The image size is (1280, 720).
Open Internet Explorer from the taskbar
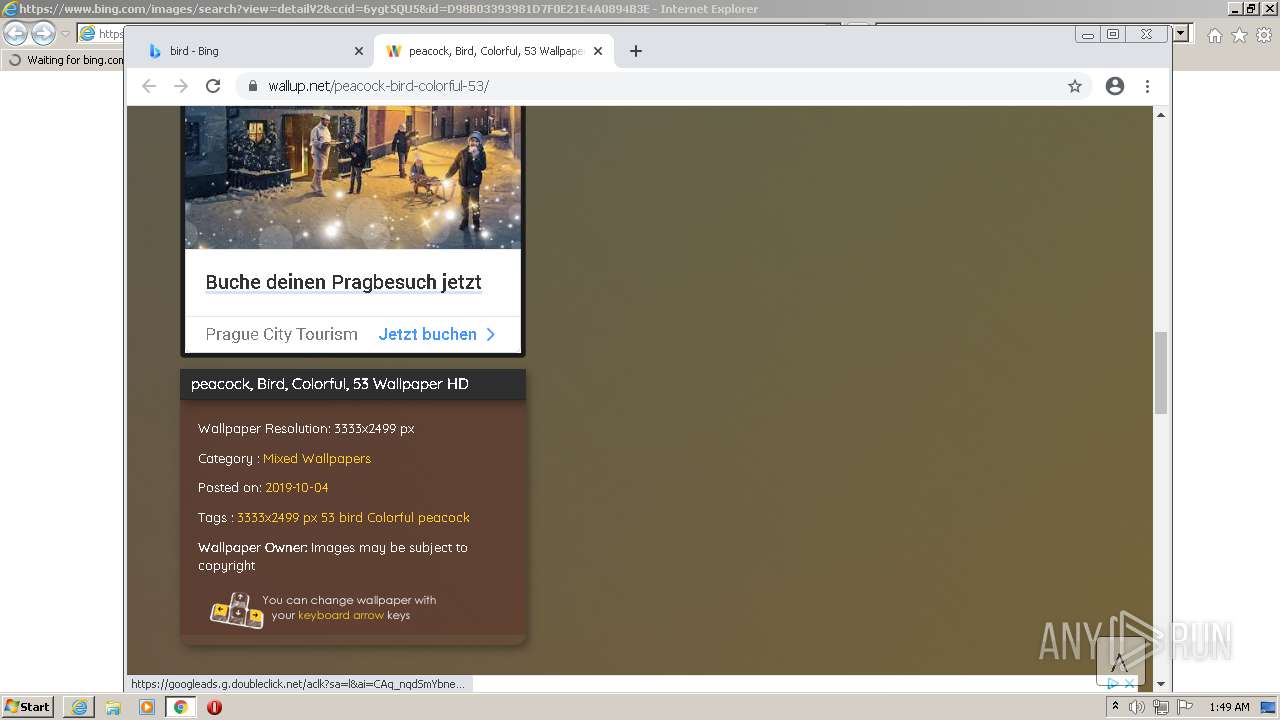click(79, 707)
